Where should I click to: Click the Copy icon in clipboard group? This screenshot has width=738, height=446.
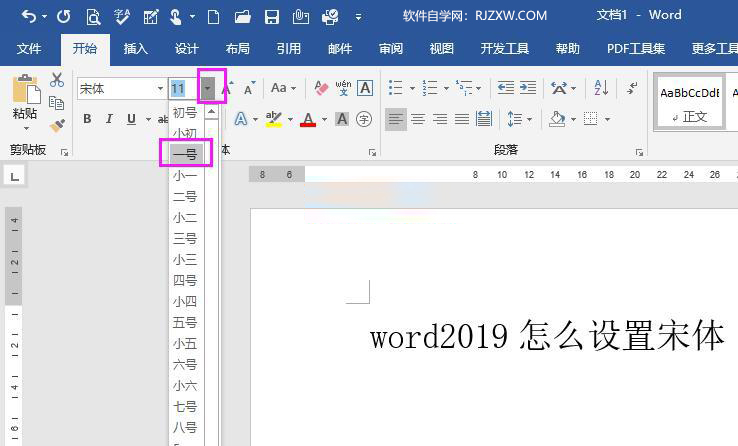point(56,103)
